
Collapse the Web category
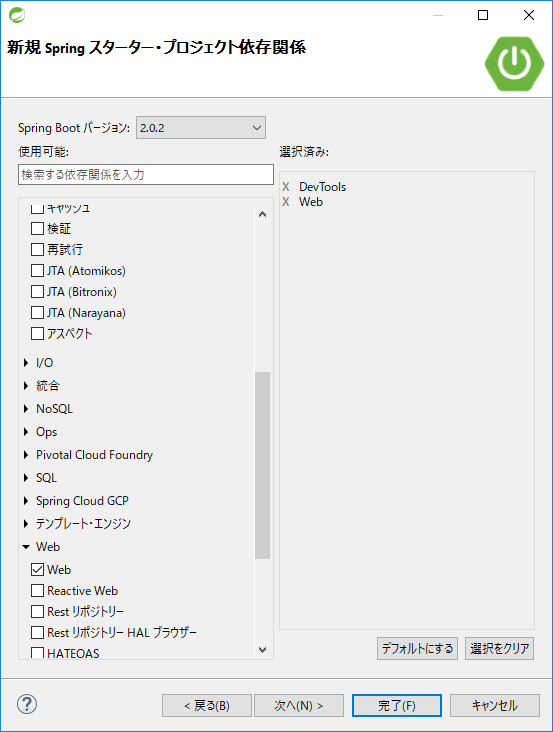click(26, 547)
